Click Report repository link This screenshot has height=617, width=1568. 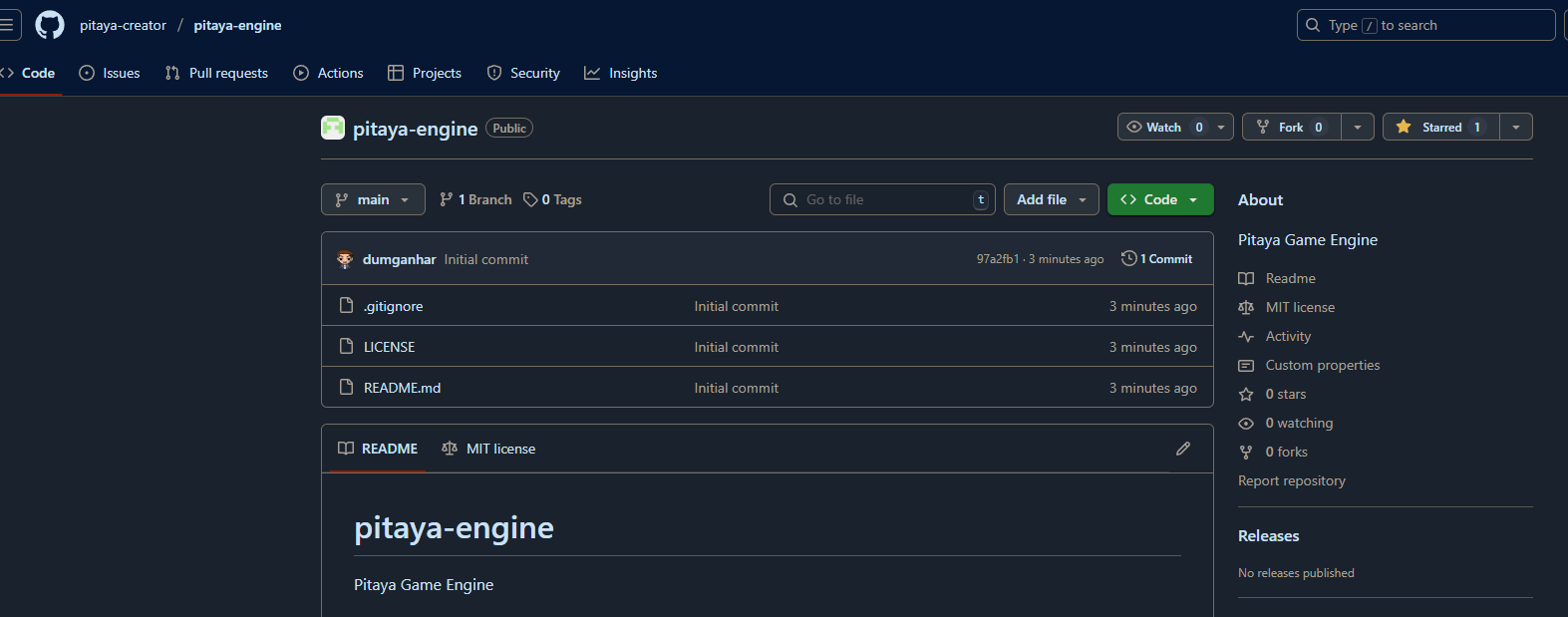[x=1291, y=480]
